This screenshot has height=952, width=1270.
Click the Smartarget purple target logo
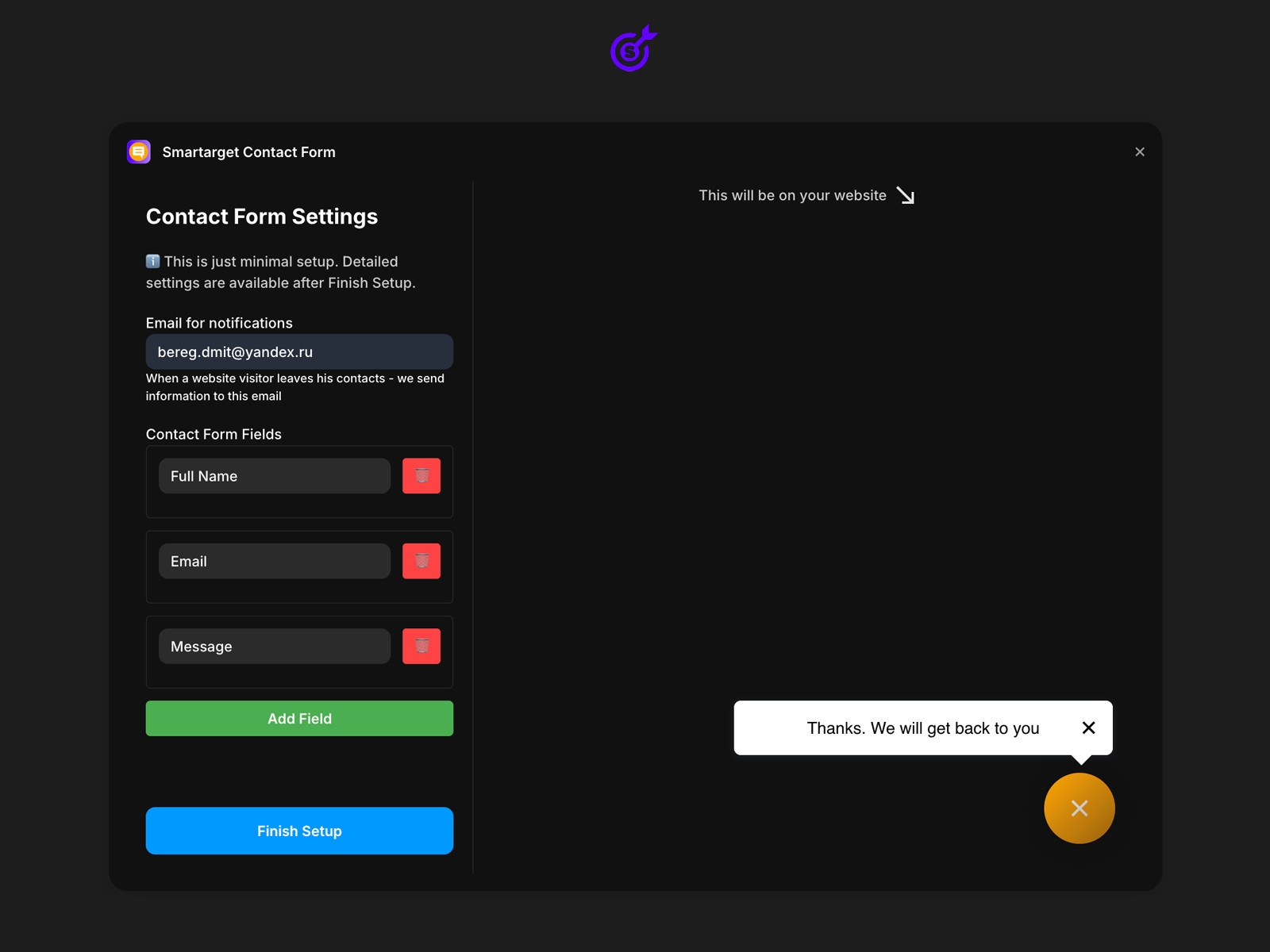click(x=631, y=49)
